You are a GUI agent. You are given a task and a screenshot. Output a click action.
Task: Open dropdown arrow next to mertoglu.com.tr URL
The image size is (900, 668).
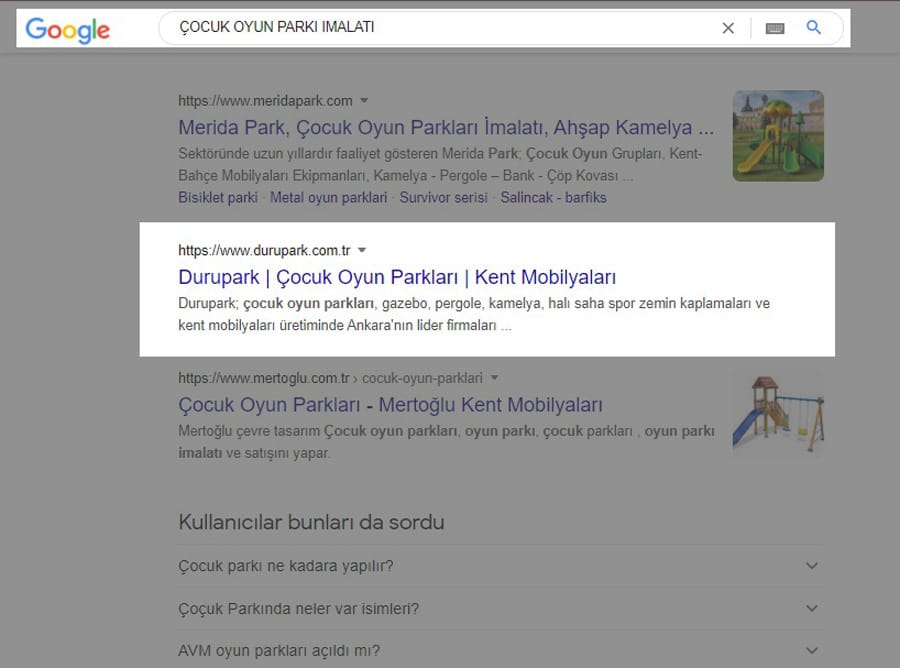pyautogui.click(x=494, y=378)
